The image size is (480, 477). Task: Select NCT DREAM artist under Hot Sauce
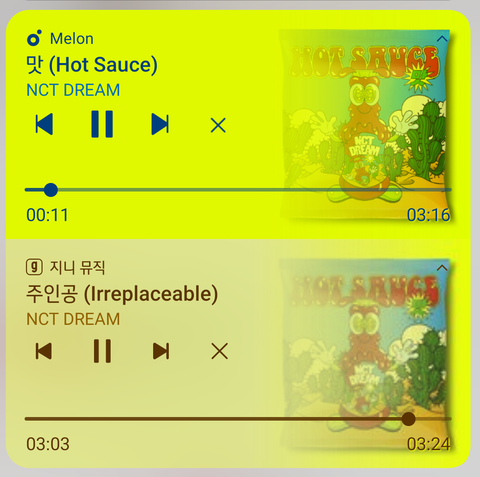(73, 90)
